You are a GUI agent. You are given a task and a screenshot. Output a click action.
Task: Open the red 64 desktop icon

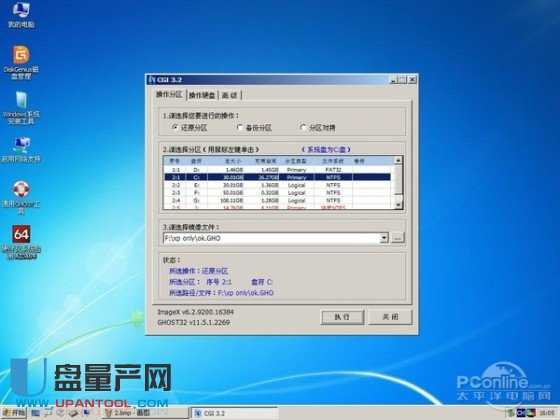pos(21,241)
